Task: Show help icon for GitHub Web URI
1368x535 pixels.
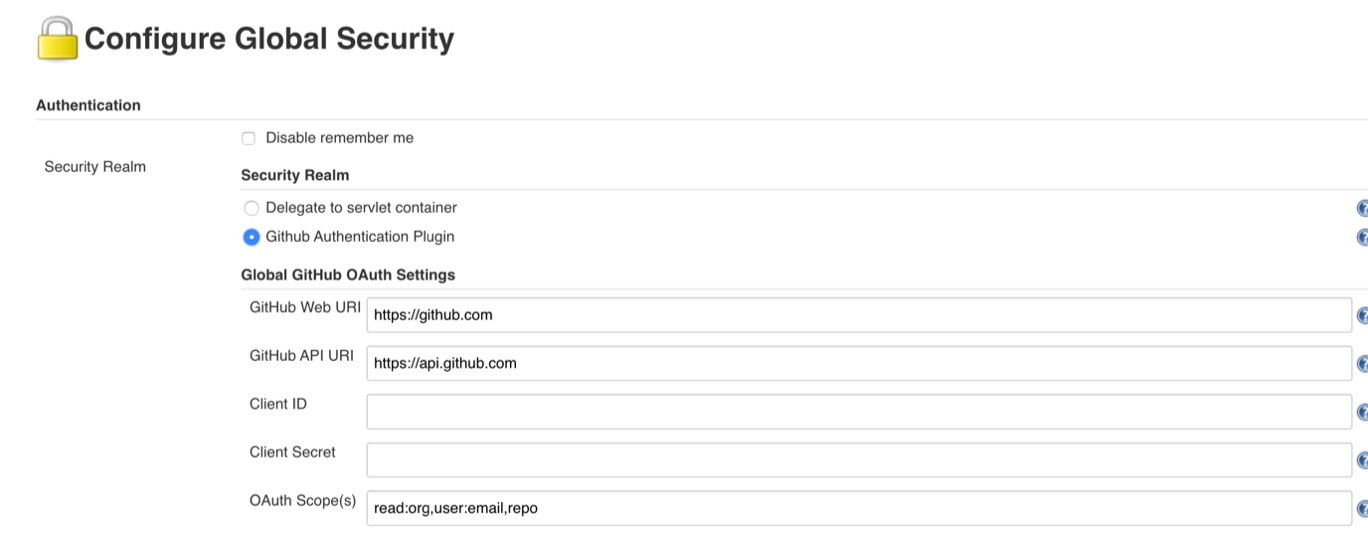Action: click(x=1362, y=316)
